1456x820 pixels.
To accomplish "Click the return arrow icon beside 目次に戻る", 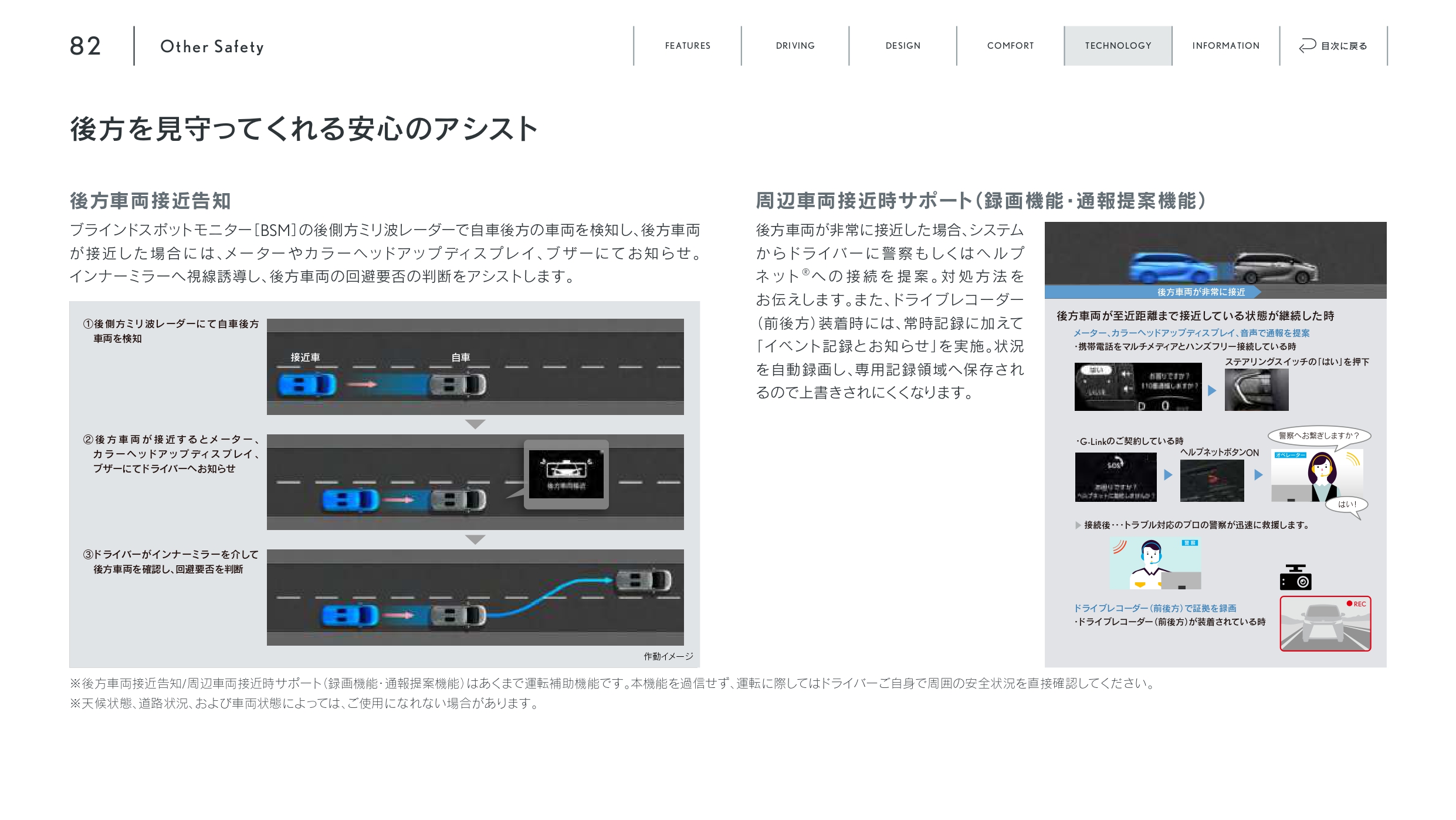I will [1308, 45].
